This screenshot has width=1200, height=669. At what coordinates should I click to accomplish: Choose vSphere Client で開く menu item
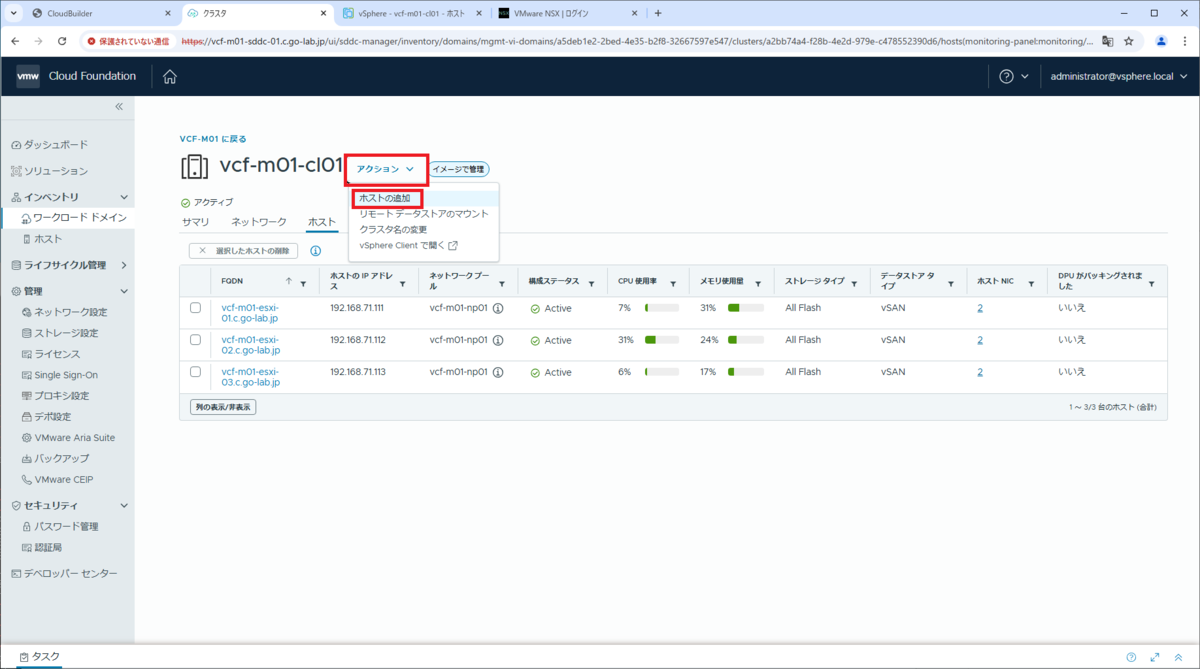point(408,246)
